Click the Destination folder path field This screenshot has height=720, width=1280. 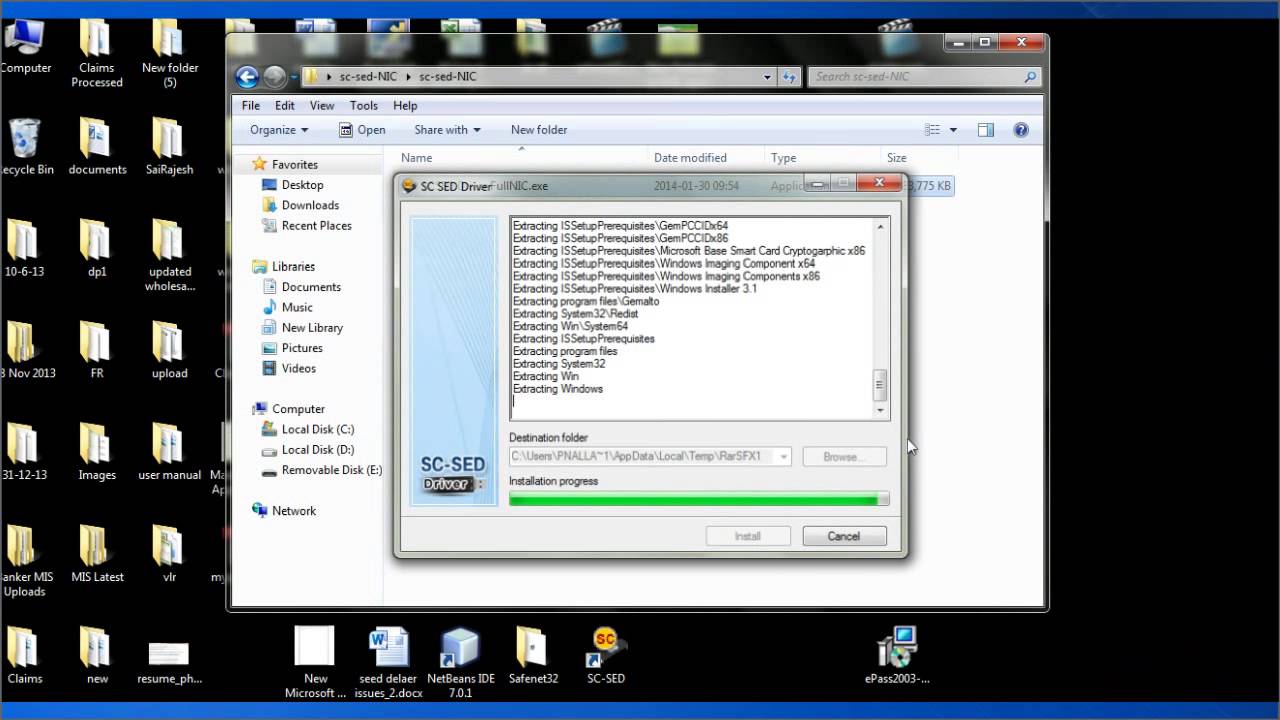point(649,456)
